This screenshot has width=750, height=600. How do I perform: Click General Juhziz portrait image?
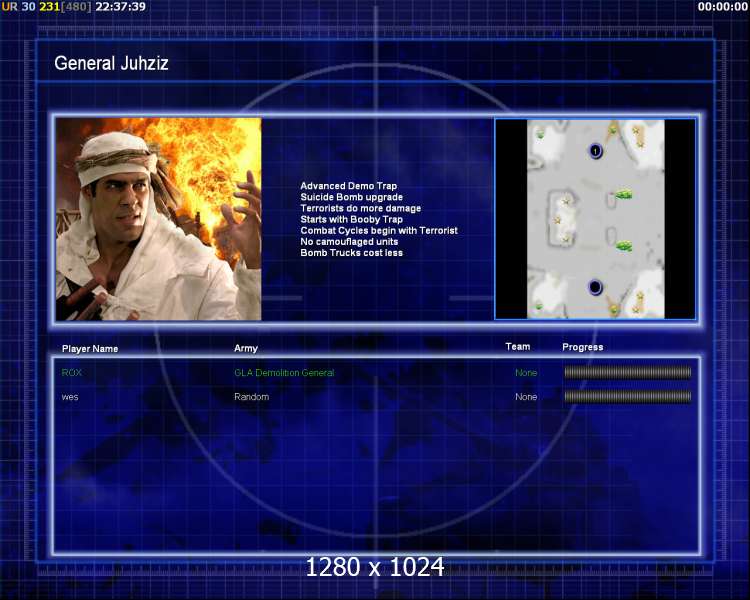[159, 219]
